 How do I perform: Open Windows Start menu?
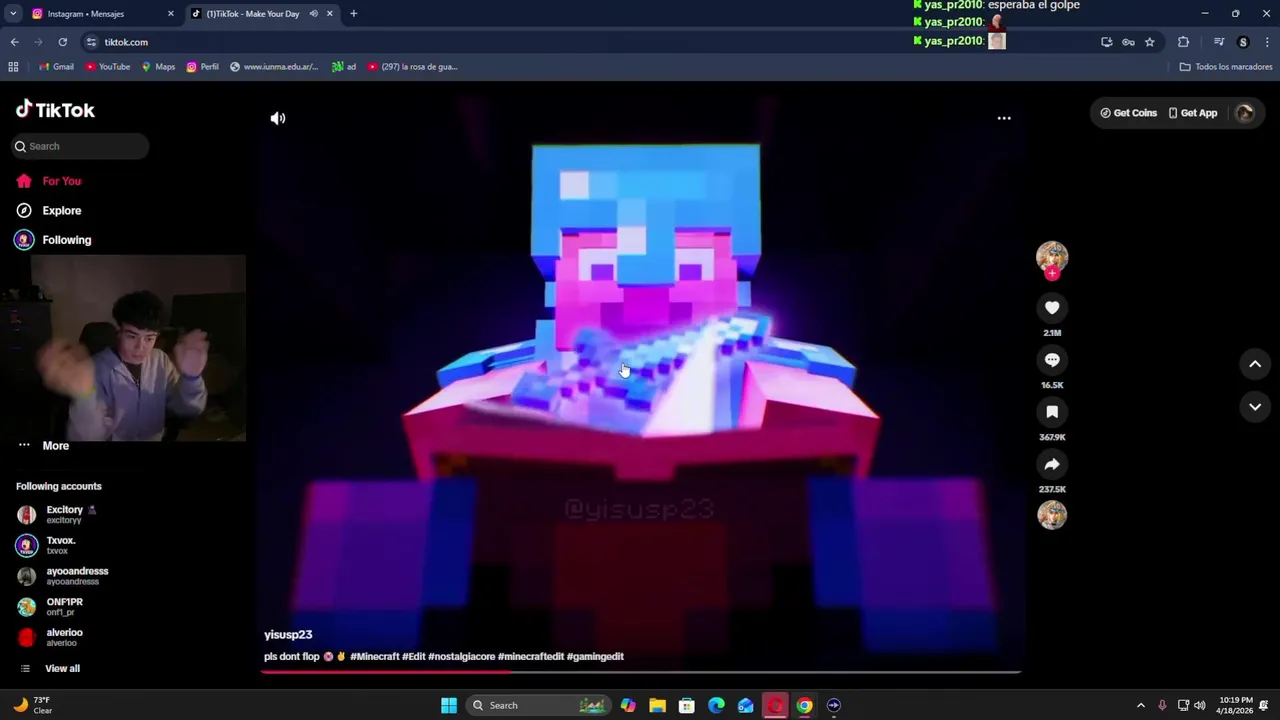(x=449, y=705)
